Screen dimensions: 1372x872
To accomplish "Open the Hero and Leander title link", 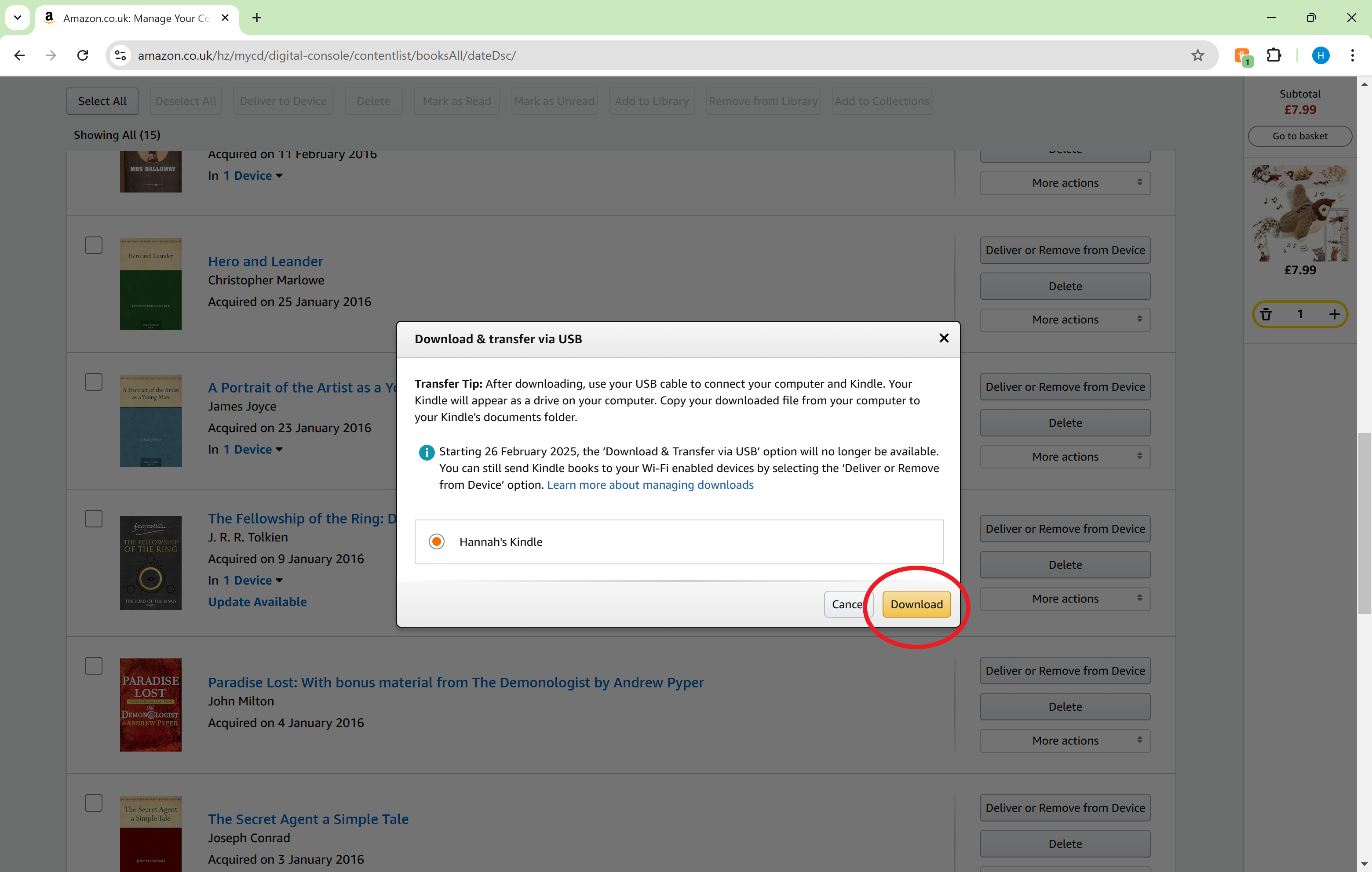I will [x=266, y=262].
